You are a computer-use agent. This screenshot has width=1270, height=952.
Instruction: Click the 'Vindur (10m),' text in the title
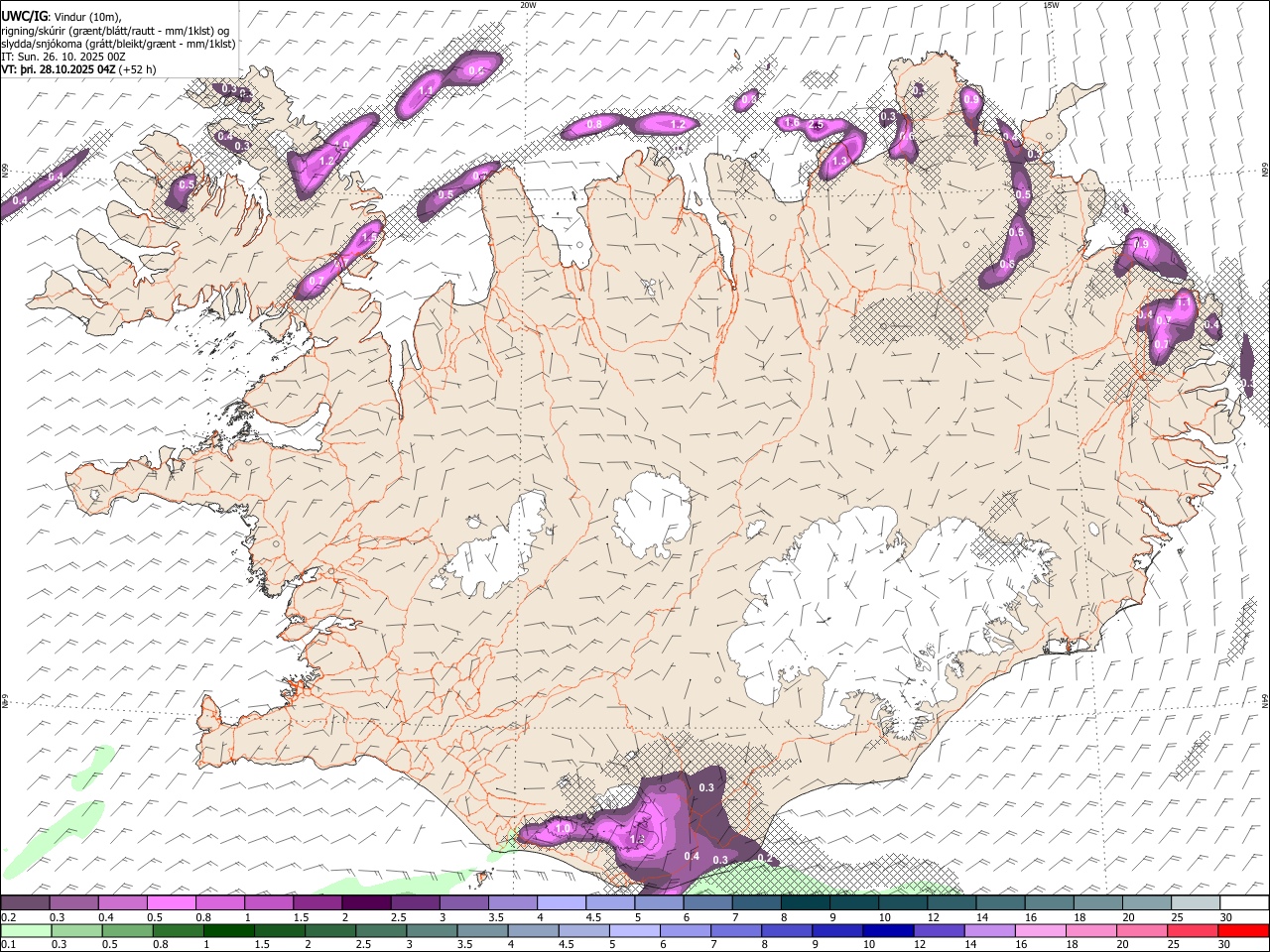point(87,17)
